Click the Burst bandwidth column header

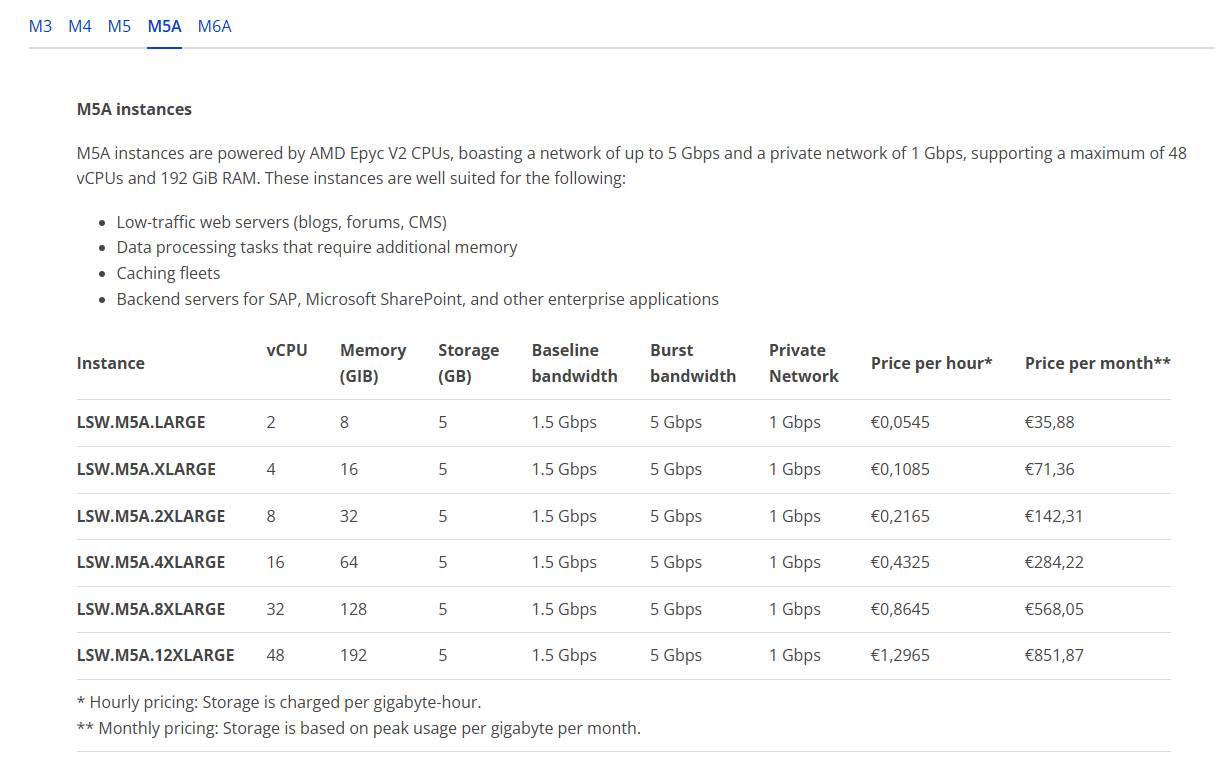click(x=693, y=363)
